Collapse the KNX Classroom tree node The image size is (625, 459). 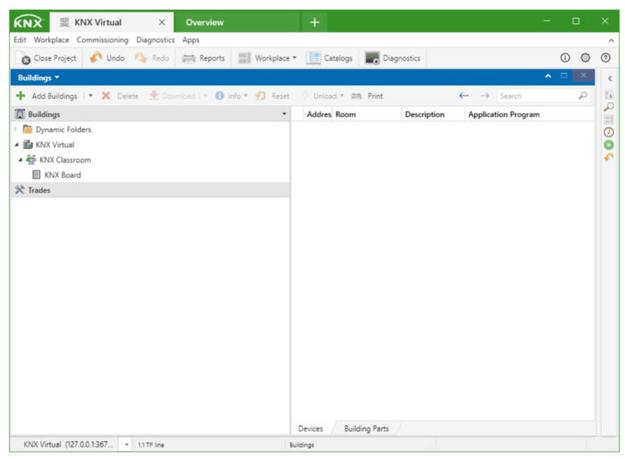(21, 160)
